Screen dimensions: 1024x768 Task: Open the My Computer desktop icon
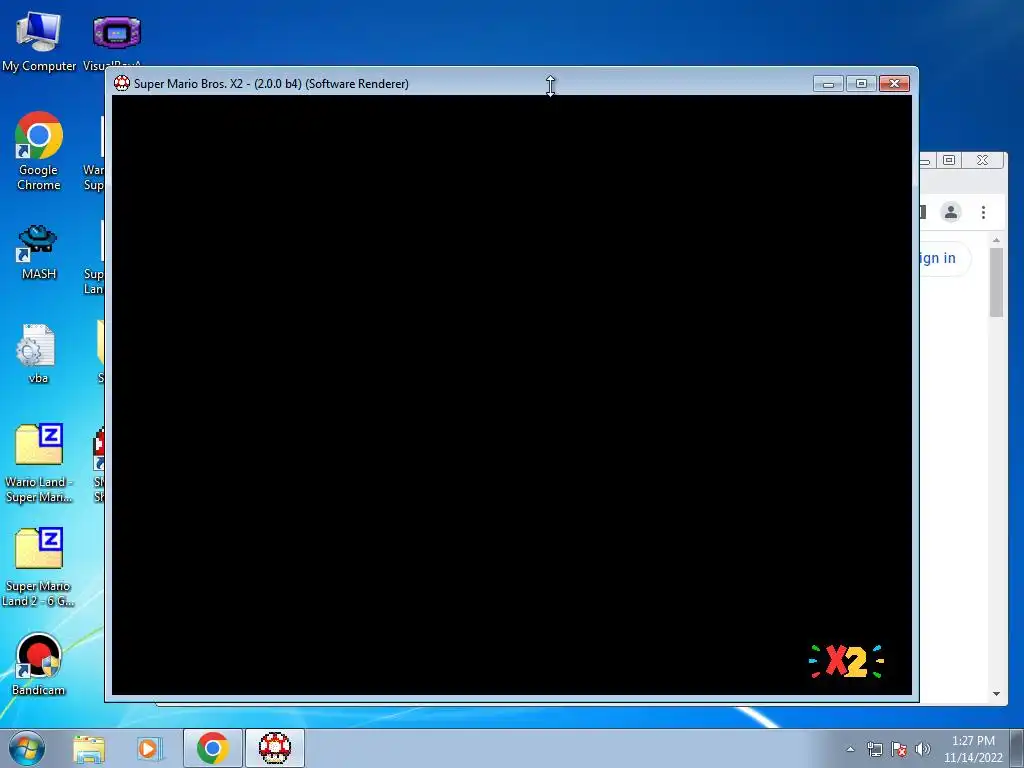point(39,40)
